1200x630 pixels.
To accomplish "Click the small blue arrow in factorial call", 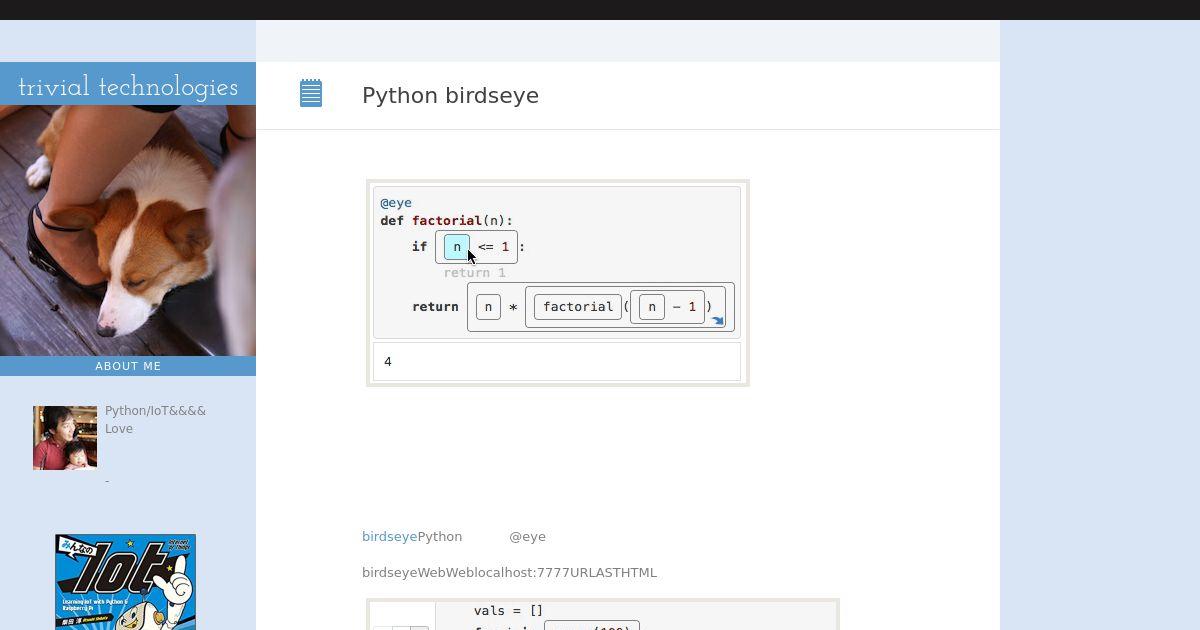I will pos(717,321).
